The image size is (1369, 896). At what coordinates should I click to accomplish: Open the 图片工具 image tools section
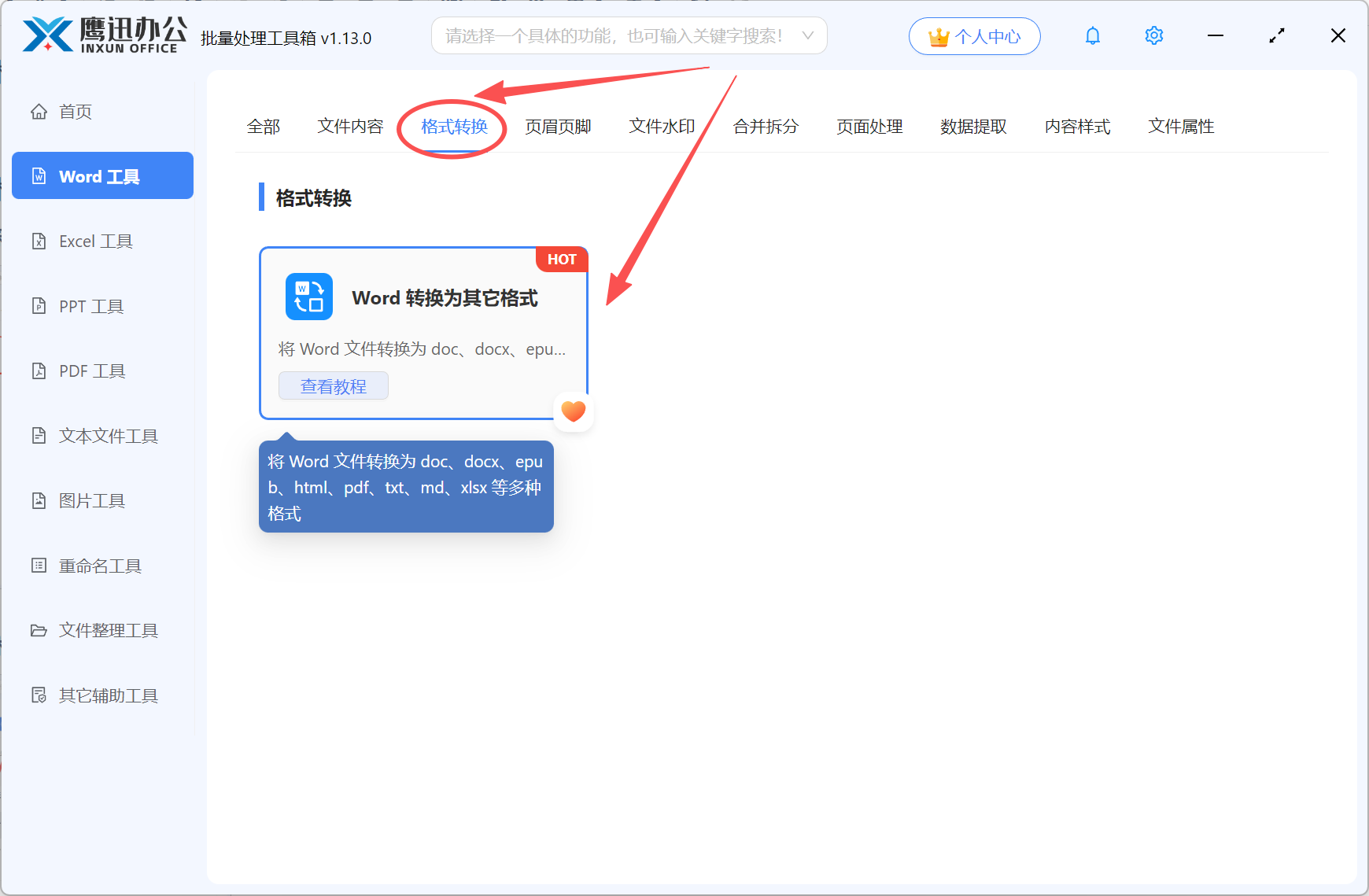(x=91, y=500)
